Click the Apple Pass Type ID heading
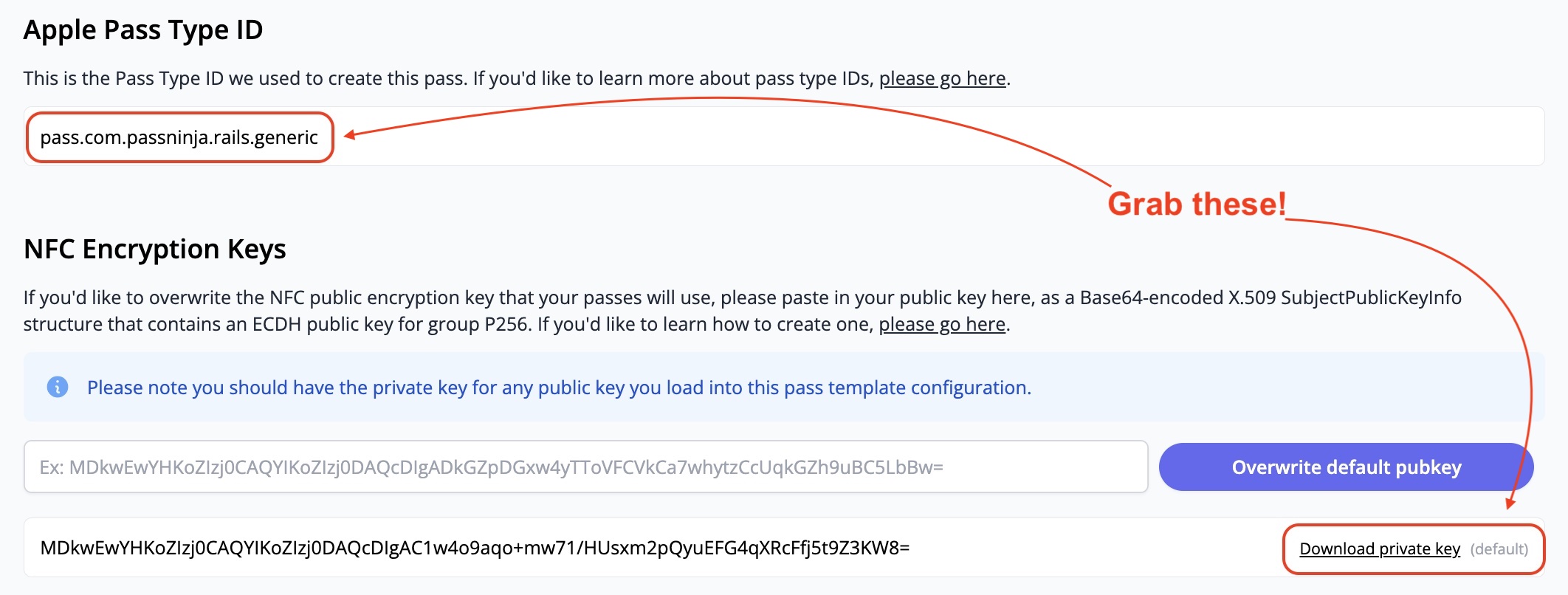1568x595 pixels. pos(143,30)
